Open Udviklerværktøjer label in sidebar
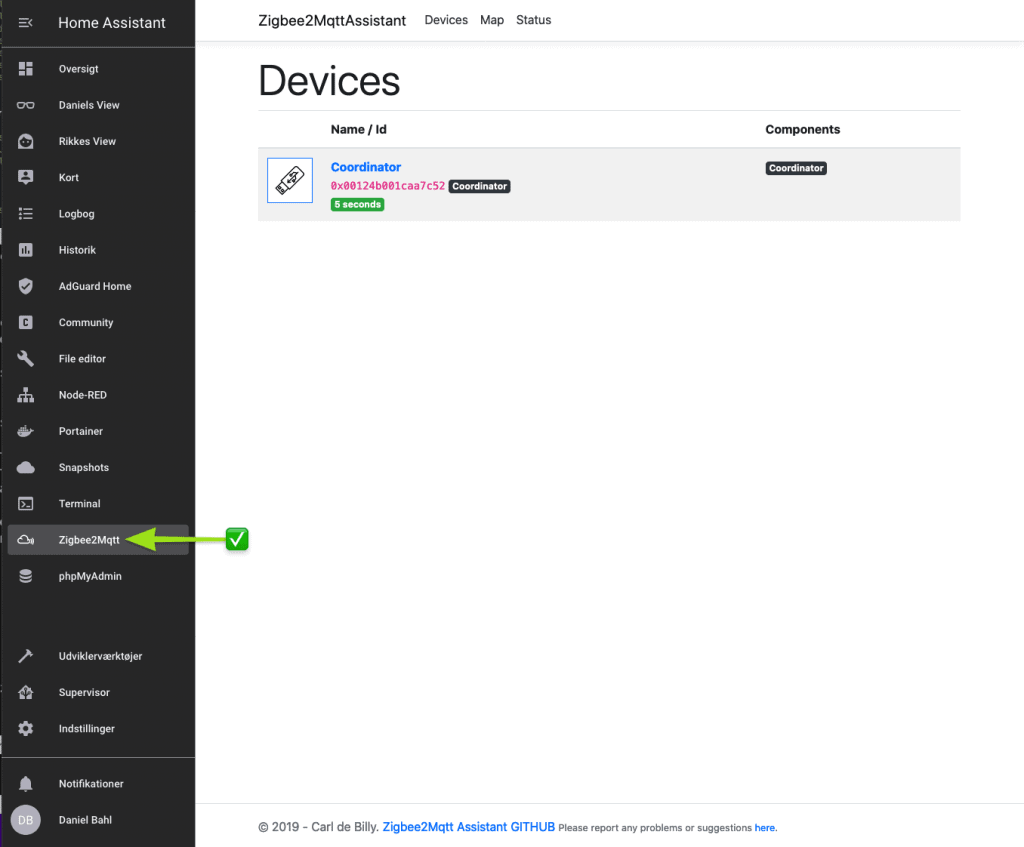The image size is (1024, 847). pos(100,656)
